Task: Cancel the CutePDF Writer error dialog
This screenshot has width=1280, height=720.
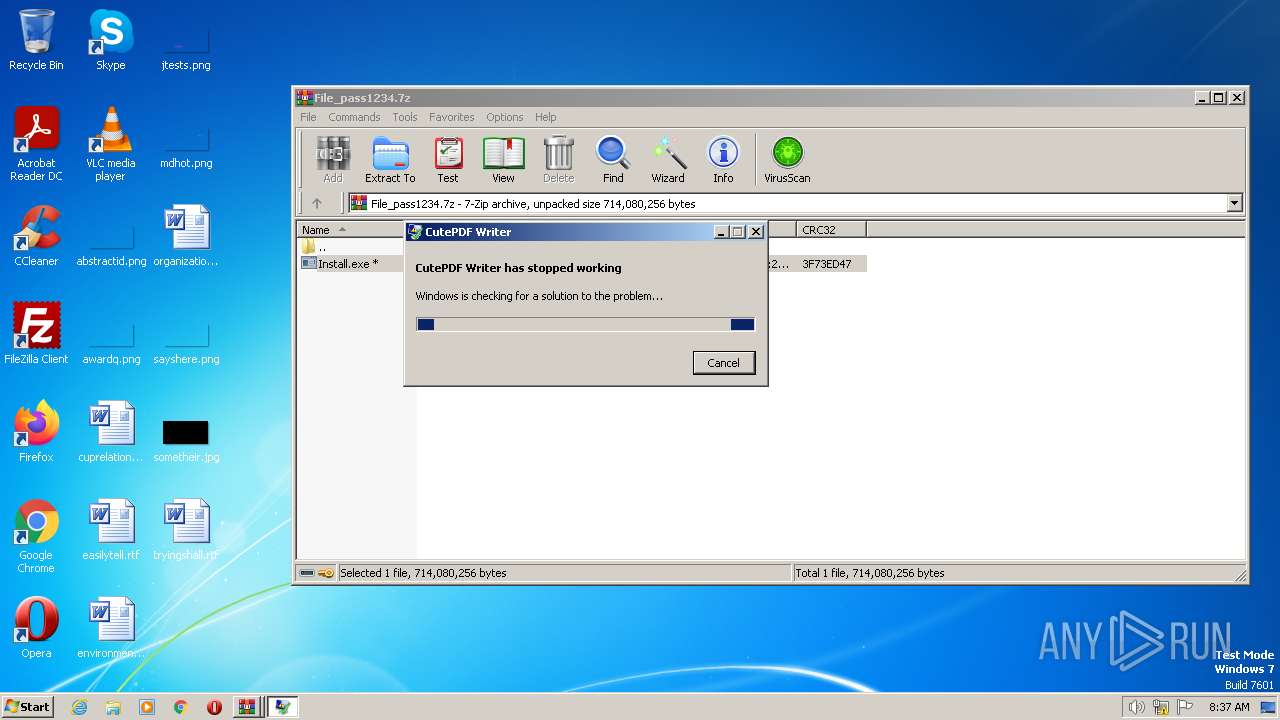Action: (724, 363)
